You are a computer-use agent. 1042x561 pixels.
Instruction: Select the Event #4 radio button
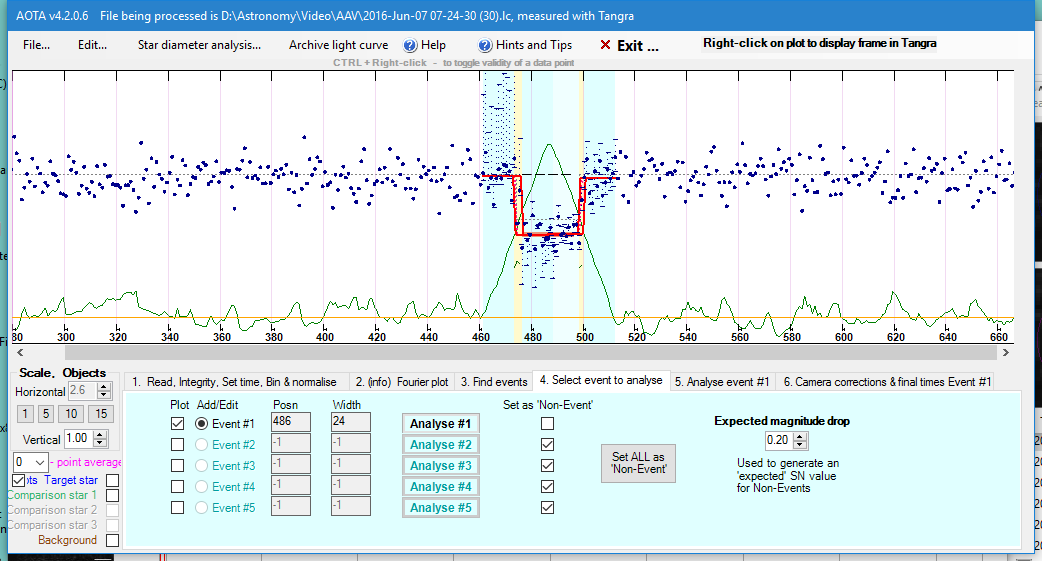[201, 487]
